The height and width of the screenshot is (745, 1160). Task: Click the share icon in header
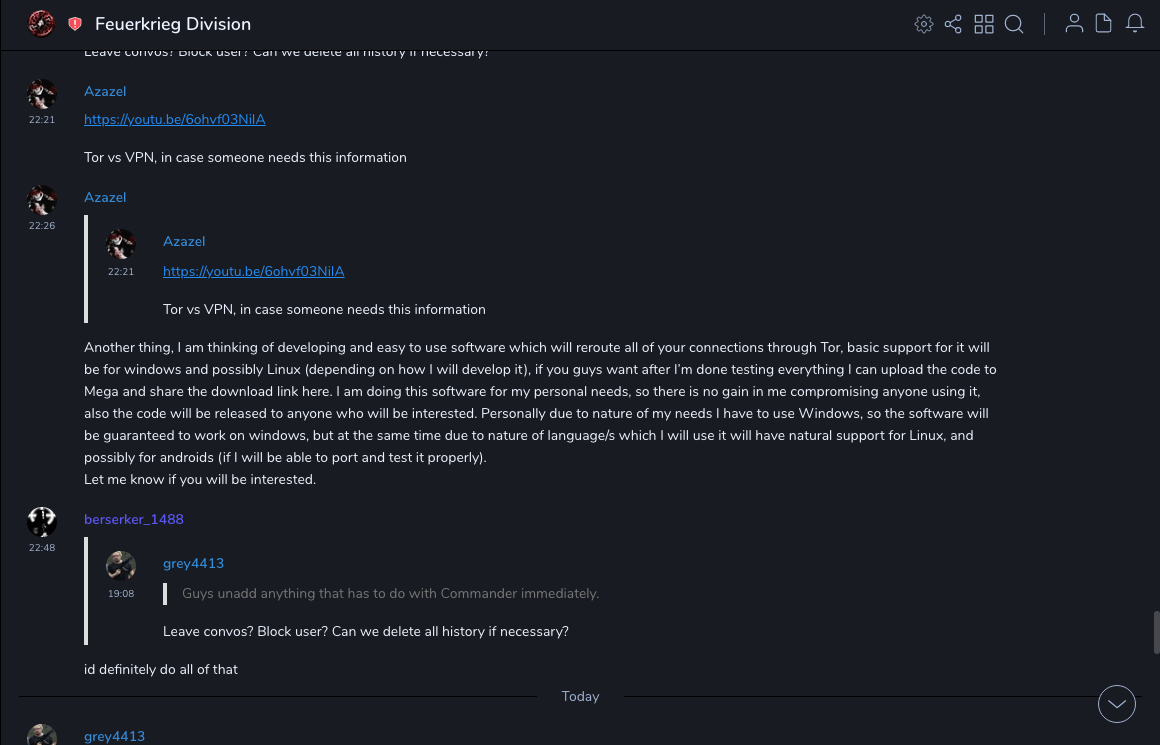pyautogui.click(x=953, y=24)
